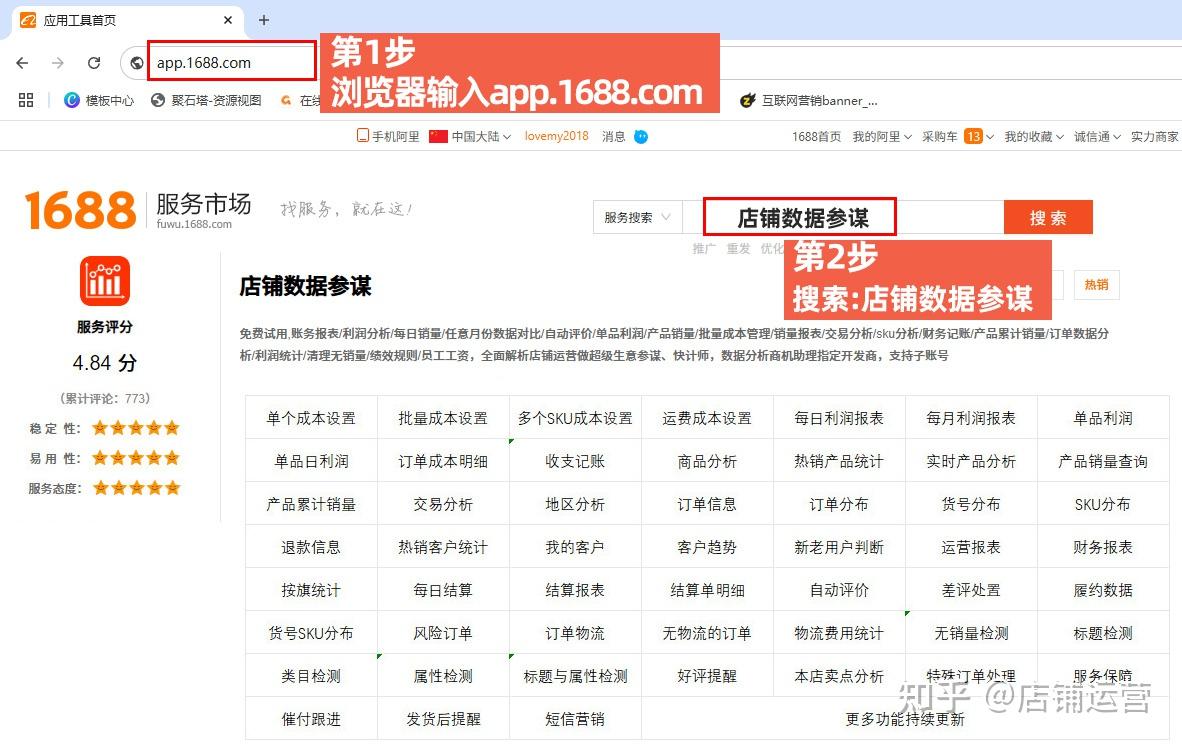Open the 模板中心 bookmark icon
Screen dimensions: 1182x745
click(x=70, y=100)
